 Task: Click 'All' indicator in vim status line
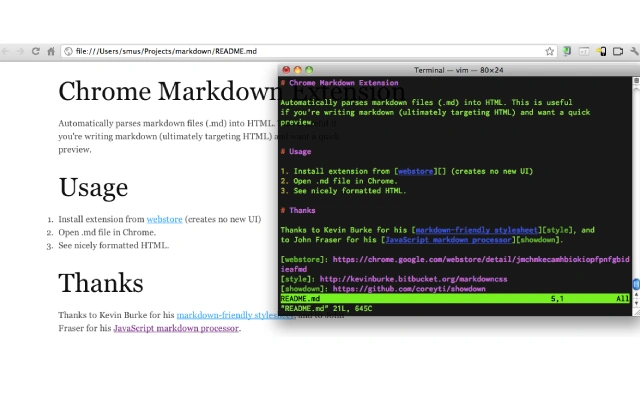622,298
